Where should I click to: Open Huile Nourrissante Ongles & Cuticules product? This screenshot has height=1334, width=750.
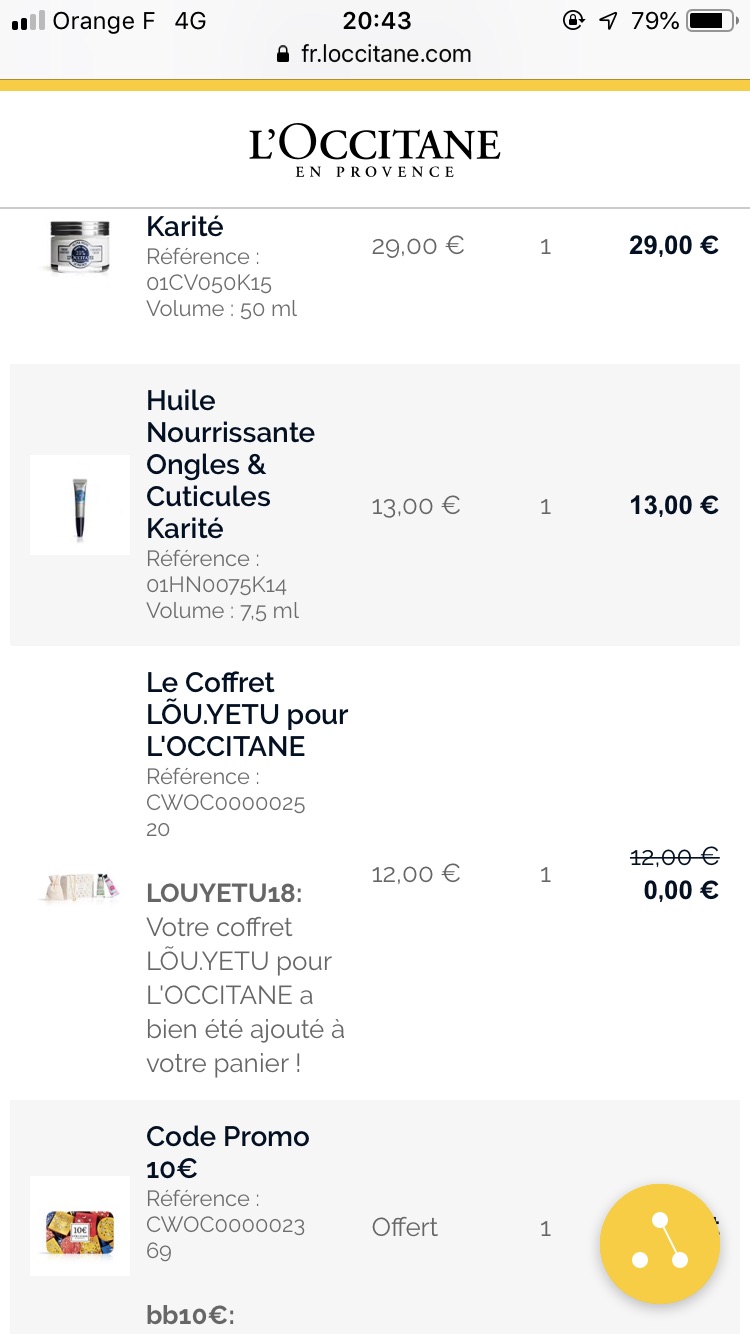coord(231,464)
